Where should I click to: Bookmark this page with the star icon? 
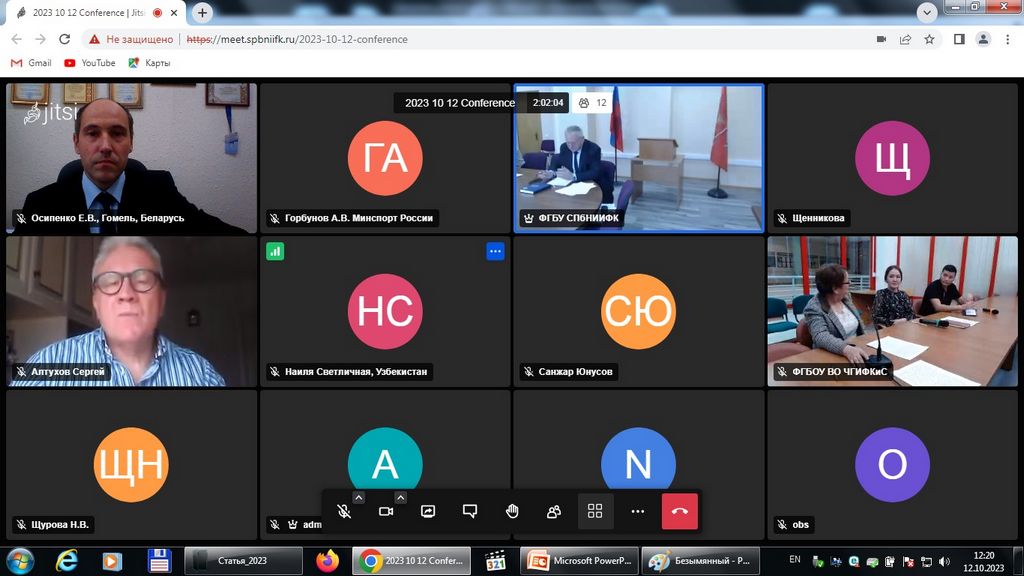929,39
